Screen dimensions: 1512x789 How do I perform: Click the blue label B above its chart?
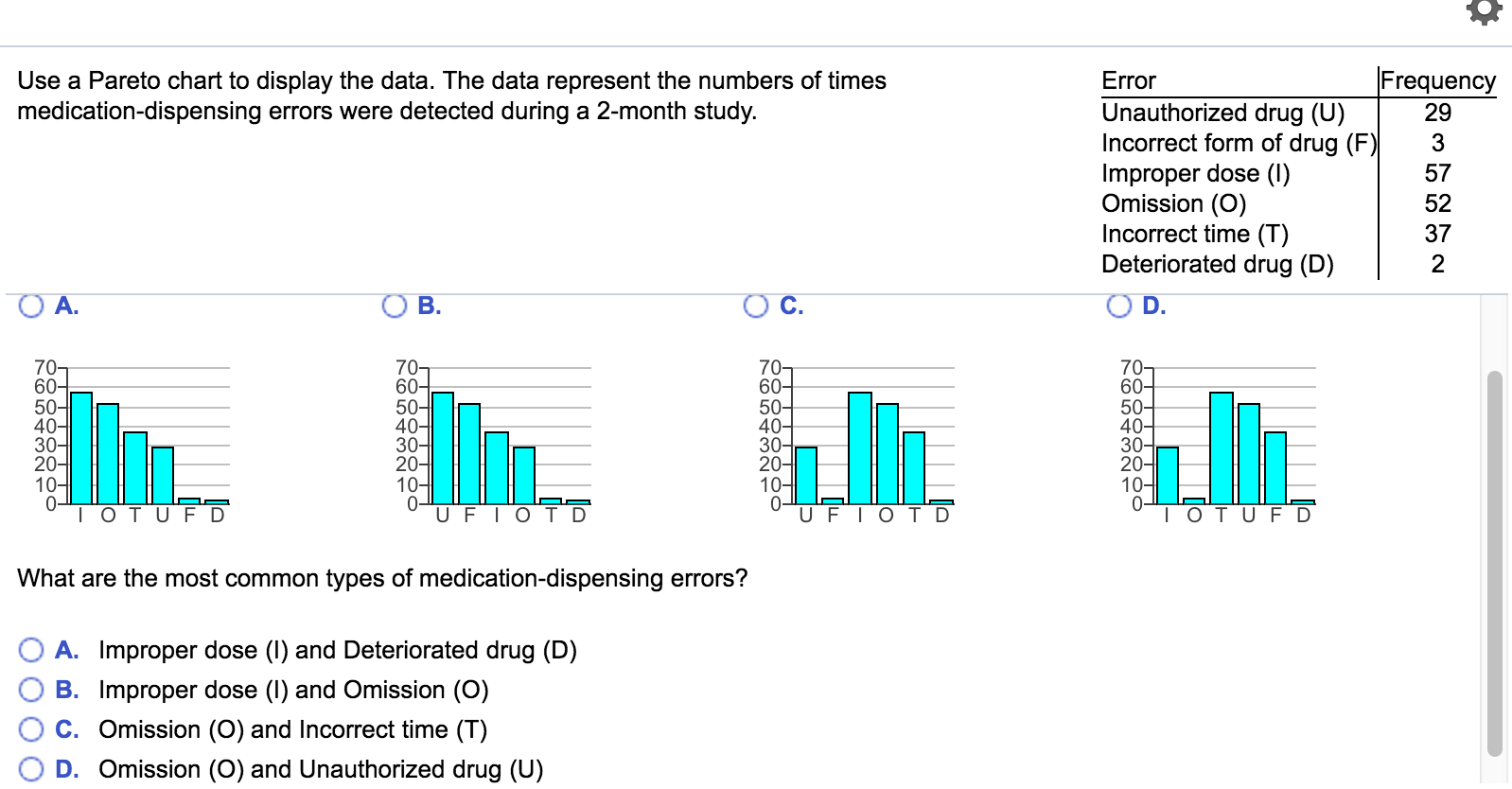click(x=429, y=305)
